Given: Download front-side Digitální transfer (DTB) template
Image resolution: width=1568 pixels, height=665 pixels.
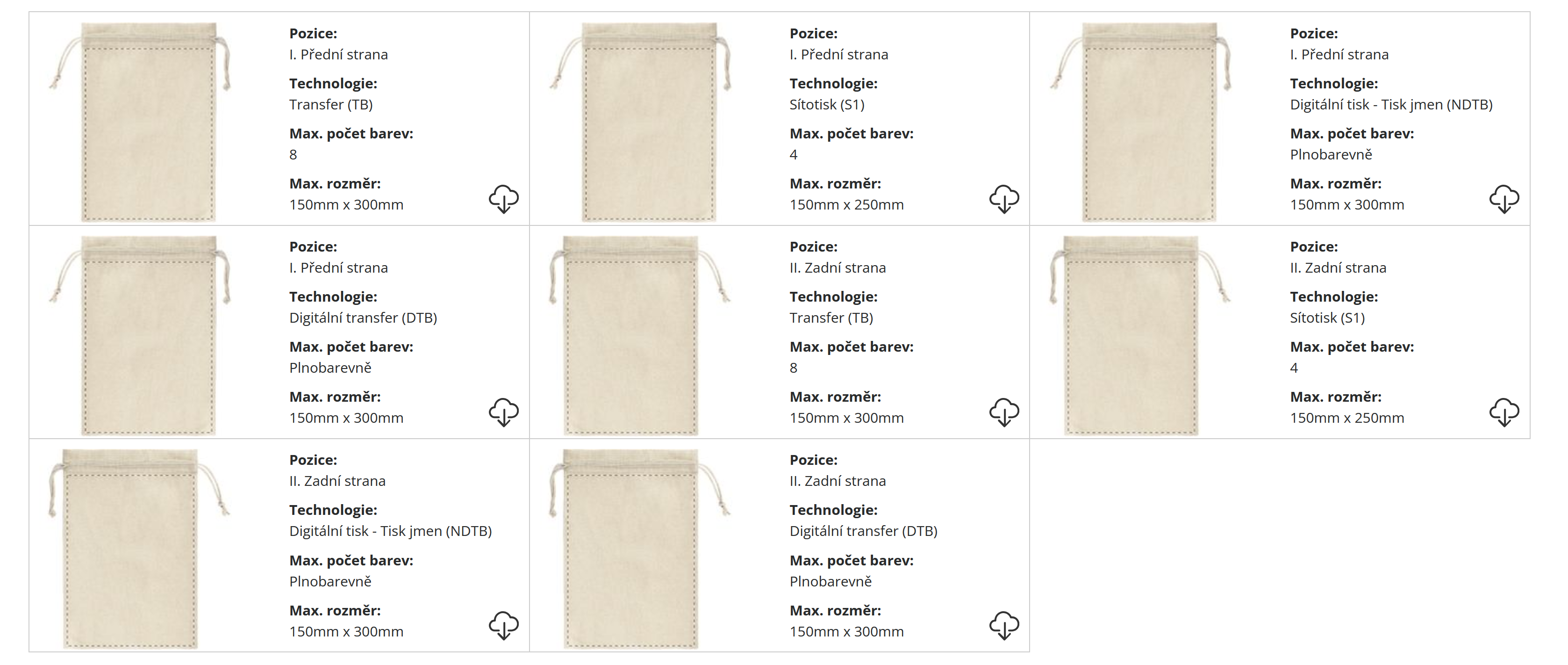Looking at the screenshot, I should pyautogui.click(x=503, y=412).
